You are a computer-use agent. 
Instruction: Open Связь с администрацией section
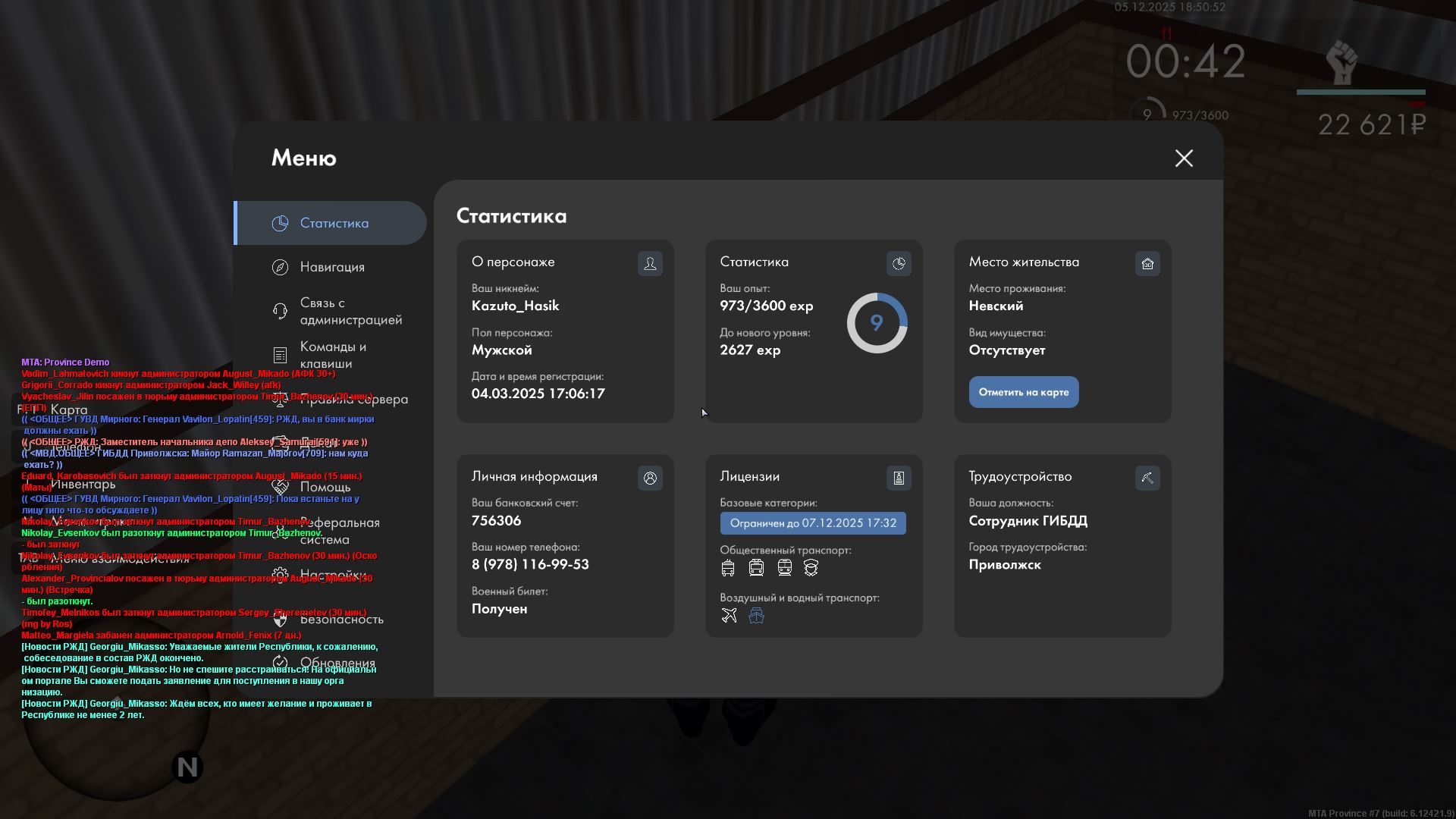click(x=350, y=311)
